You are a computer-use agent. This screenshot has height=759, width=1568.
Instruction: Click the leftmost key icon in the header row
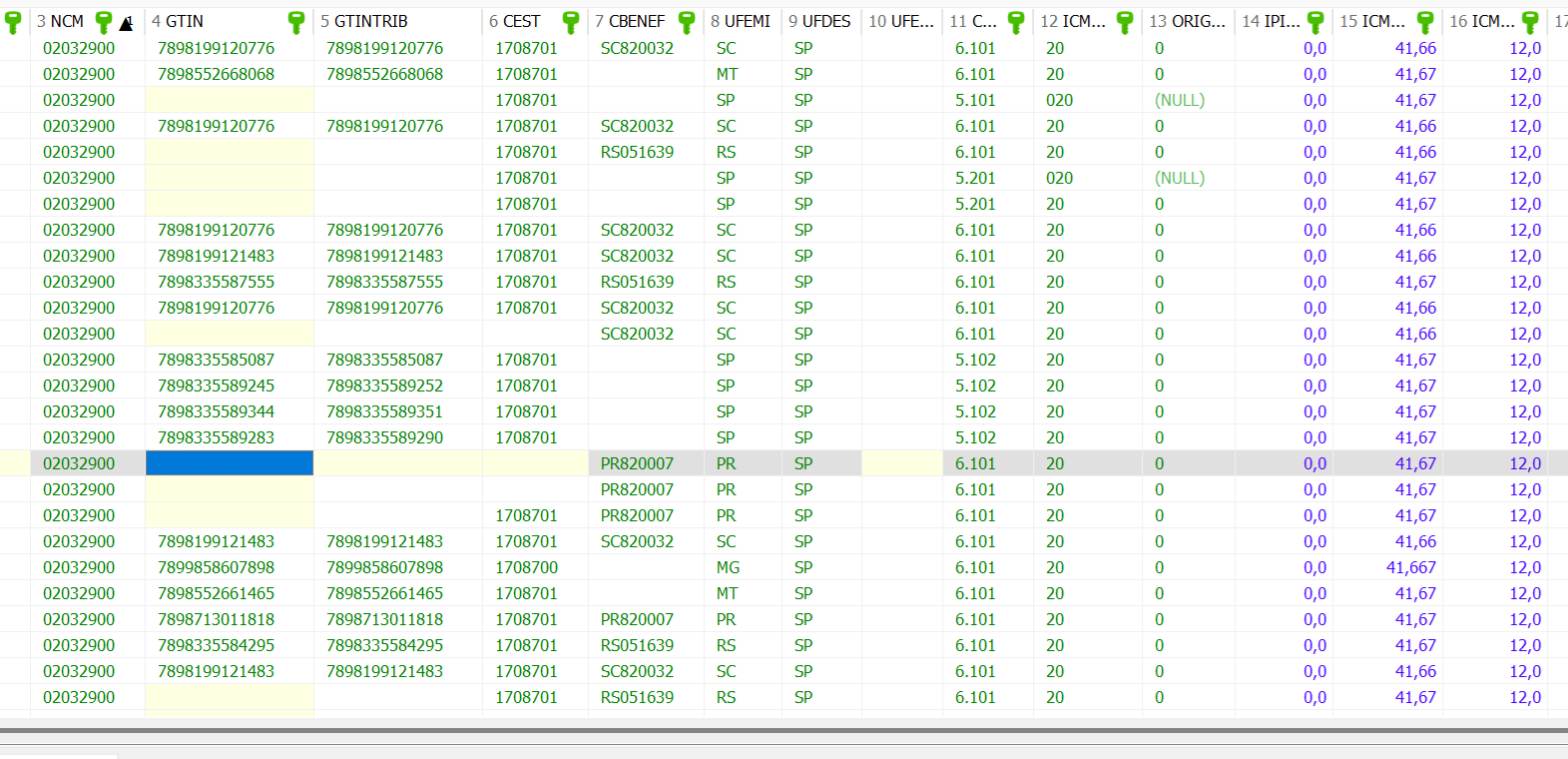point(13,22)
